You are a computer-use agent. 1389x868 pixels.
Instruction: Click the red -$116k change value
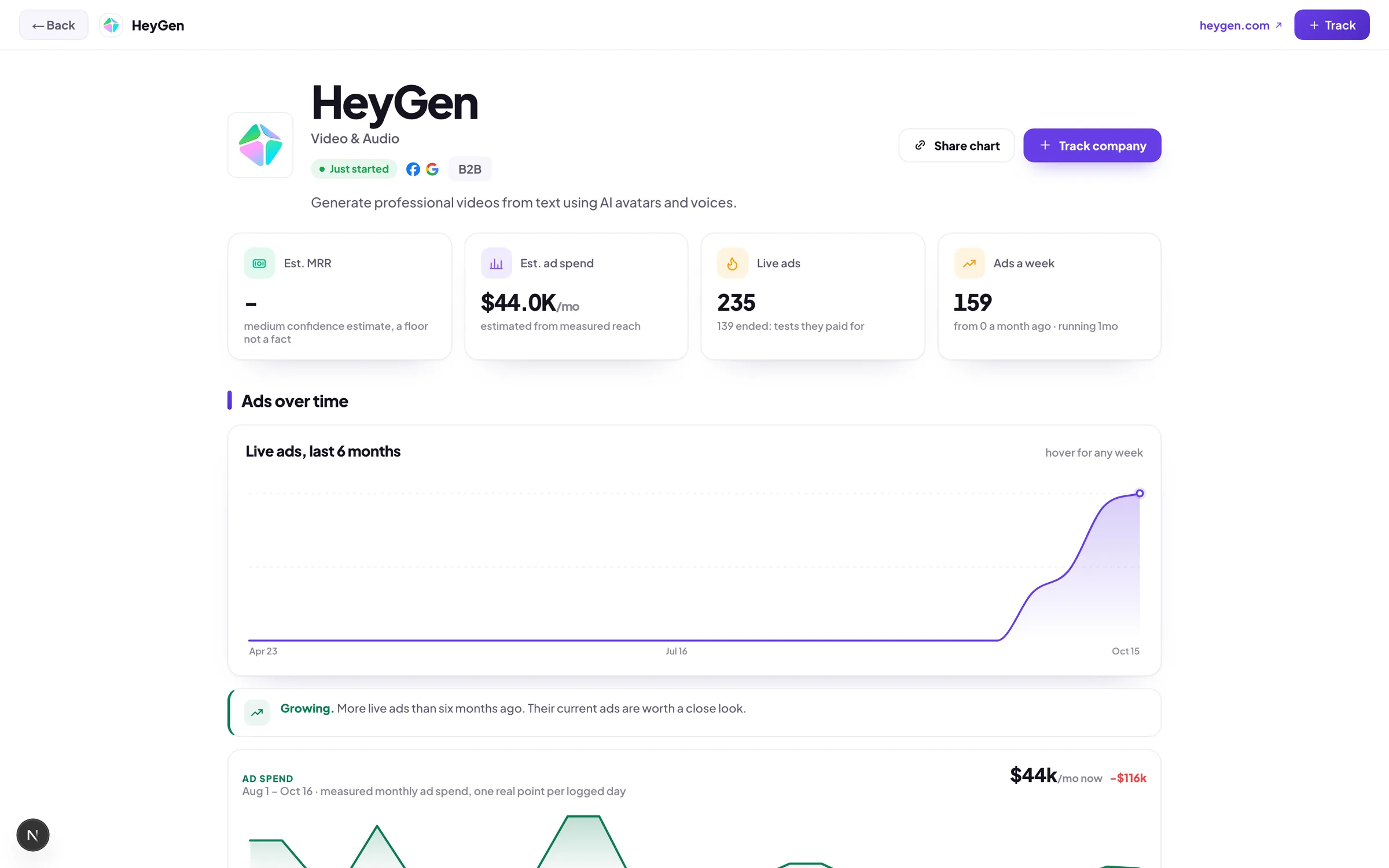(1129, 778)
